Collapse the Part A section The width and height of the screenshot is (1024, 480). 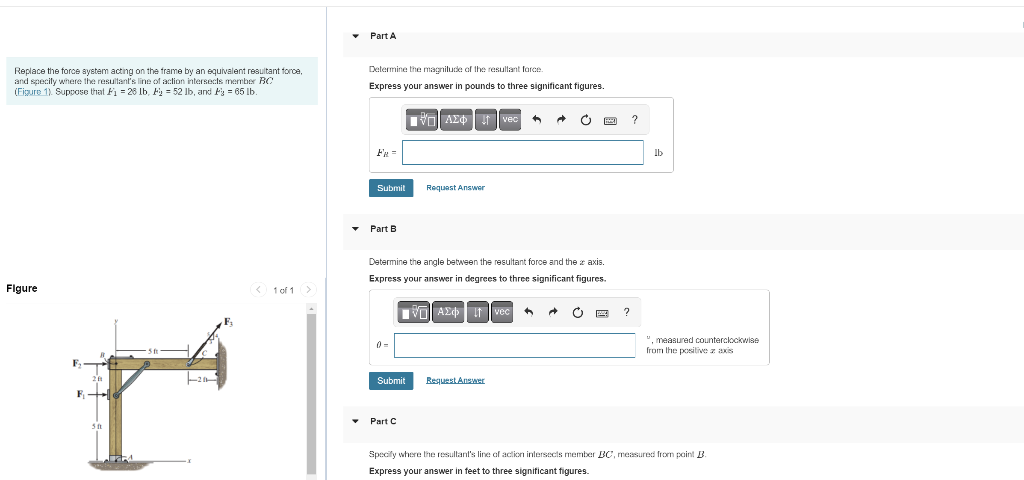pyautogui.click(x=355, y=37)
